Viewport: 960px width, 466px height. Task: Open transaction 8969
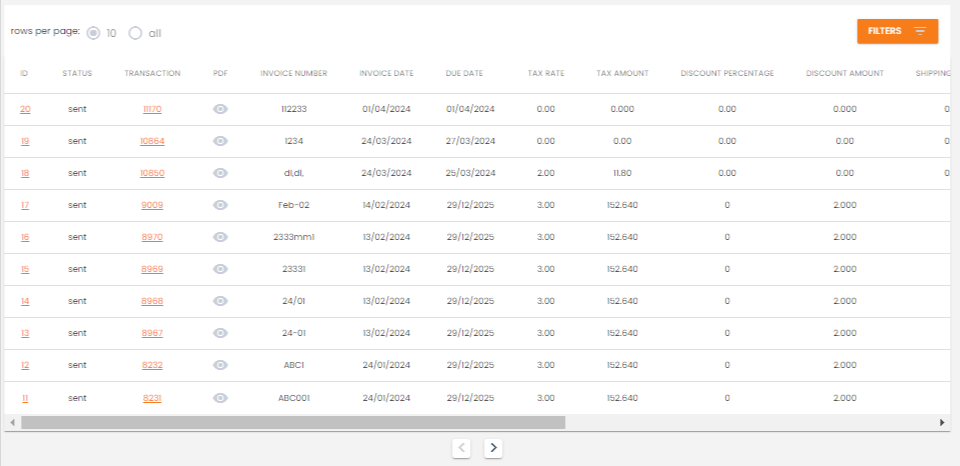pyautogui.click(x=152, y=269)
